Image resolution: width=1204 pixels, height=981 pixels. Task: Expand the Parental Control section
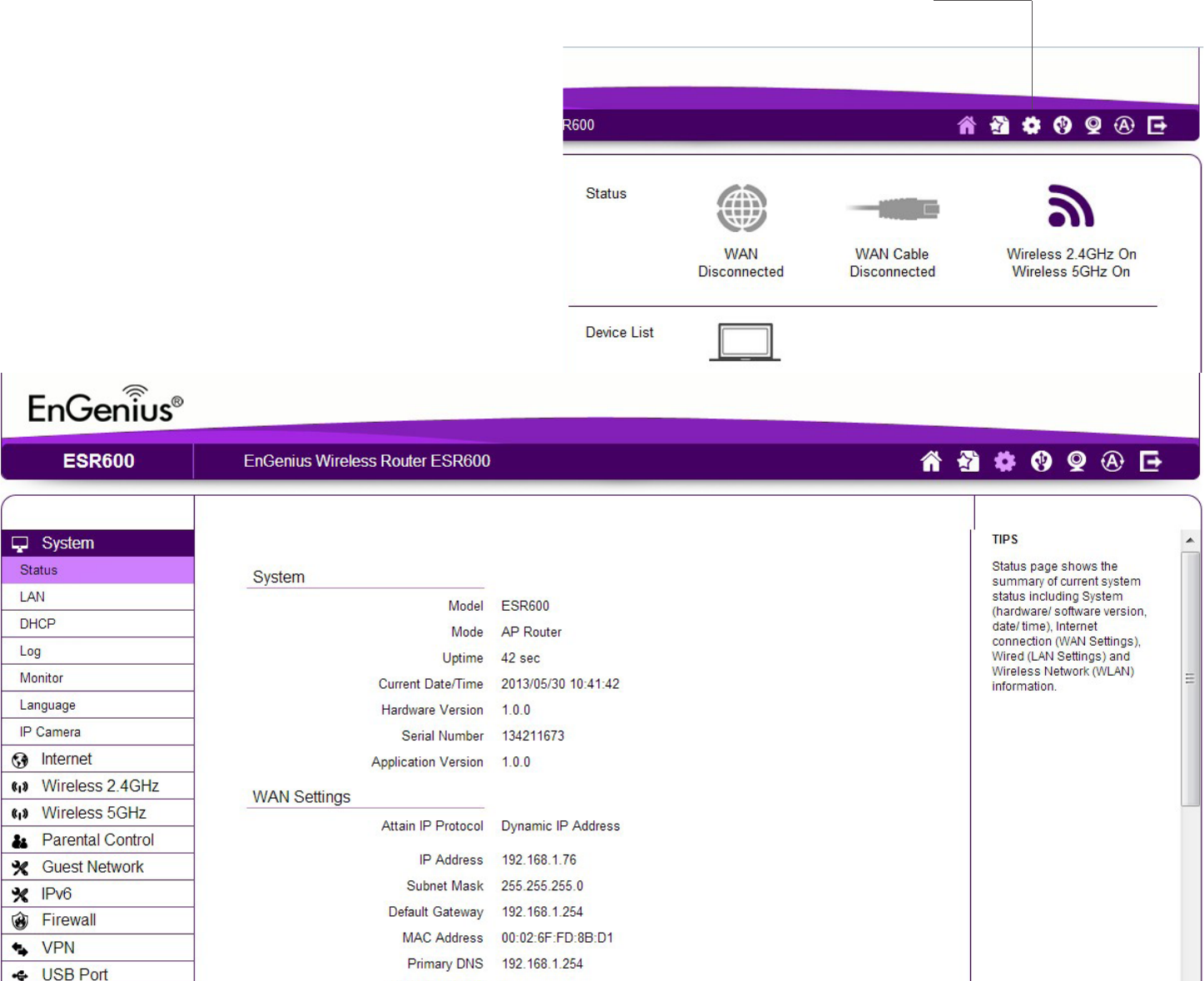[x=97, y=840]
